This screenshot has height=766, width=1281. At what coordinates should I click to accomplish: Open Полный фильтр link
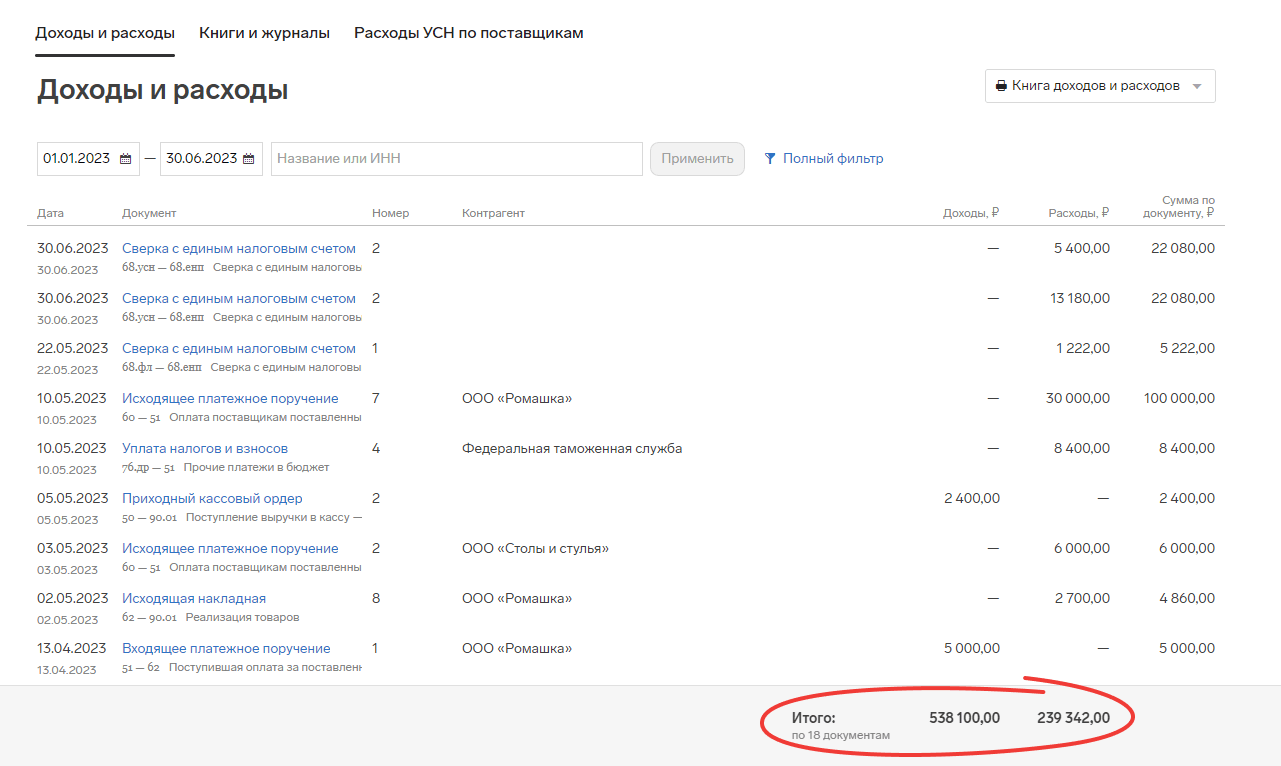[x=833, y=158]
